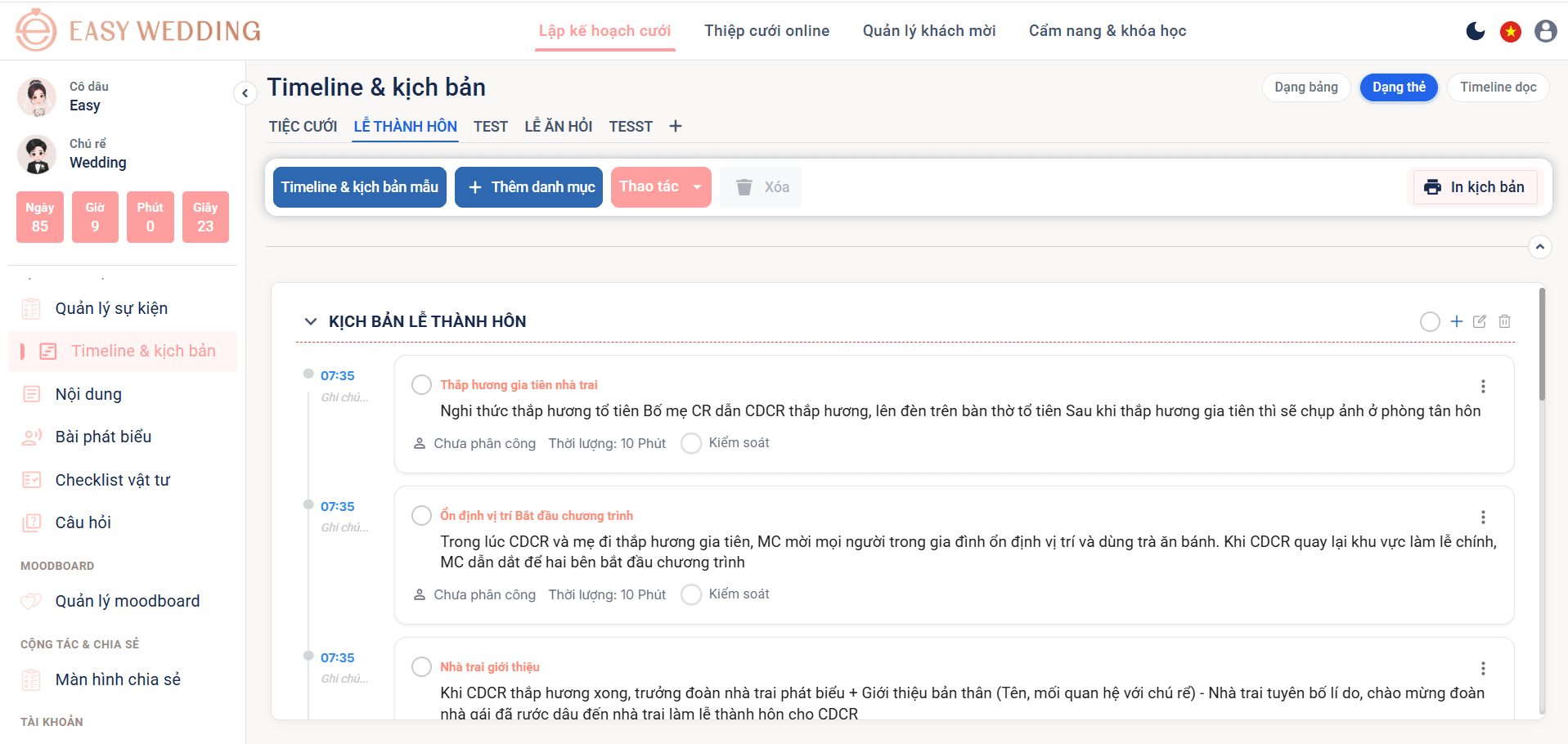Switch to Lễ ăn hỏi tab
1568x744 pixels.
pyautogui.click(x=558, y=126)
